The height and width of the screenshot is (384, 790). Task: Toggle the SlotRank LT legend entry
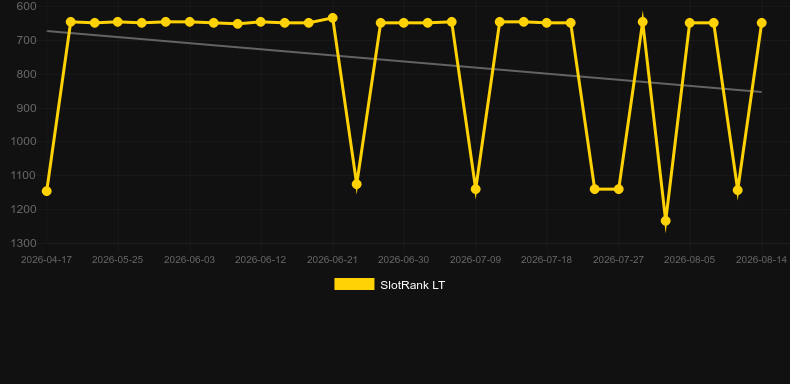pyautogui.click(x=389, y=285)
